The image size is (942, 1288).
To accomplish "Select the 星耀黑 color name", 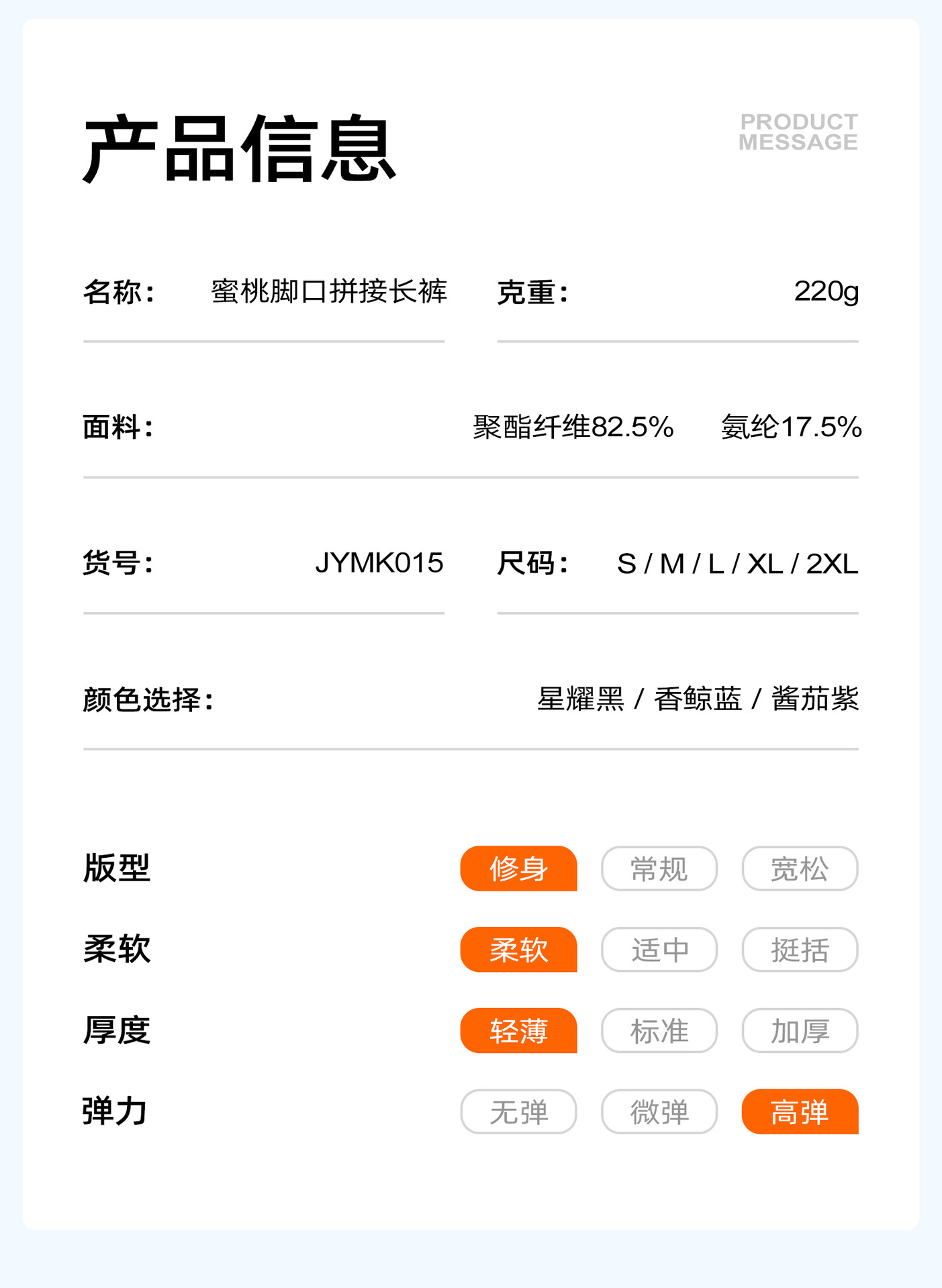I will coord(581,699).
